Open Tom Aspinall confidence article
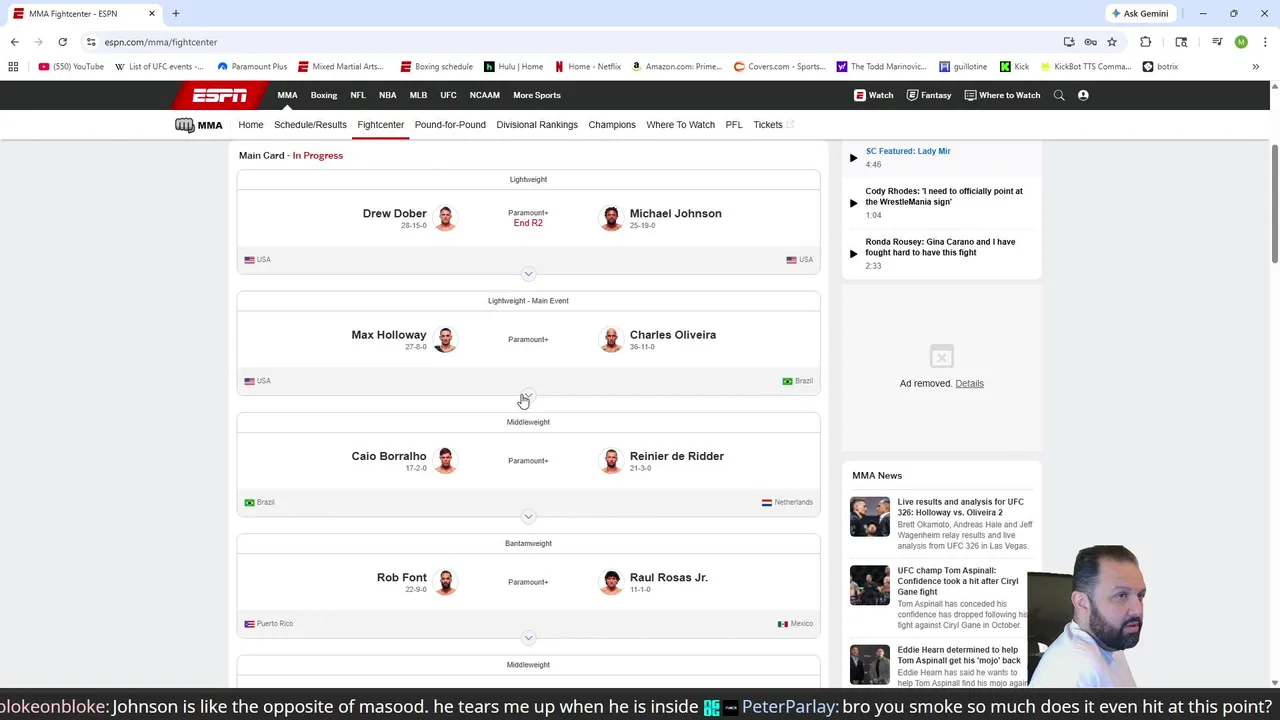Viewport: 1280px width, 720px height. point(958,581)
